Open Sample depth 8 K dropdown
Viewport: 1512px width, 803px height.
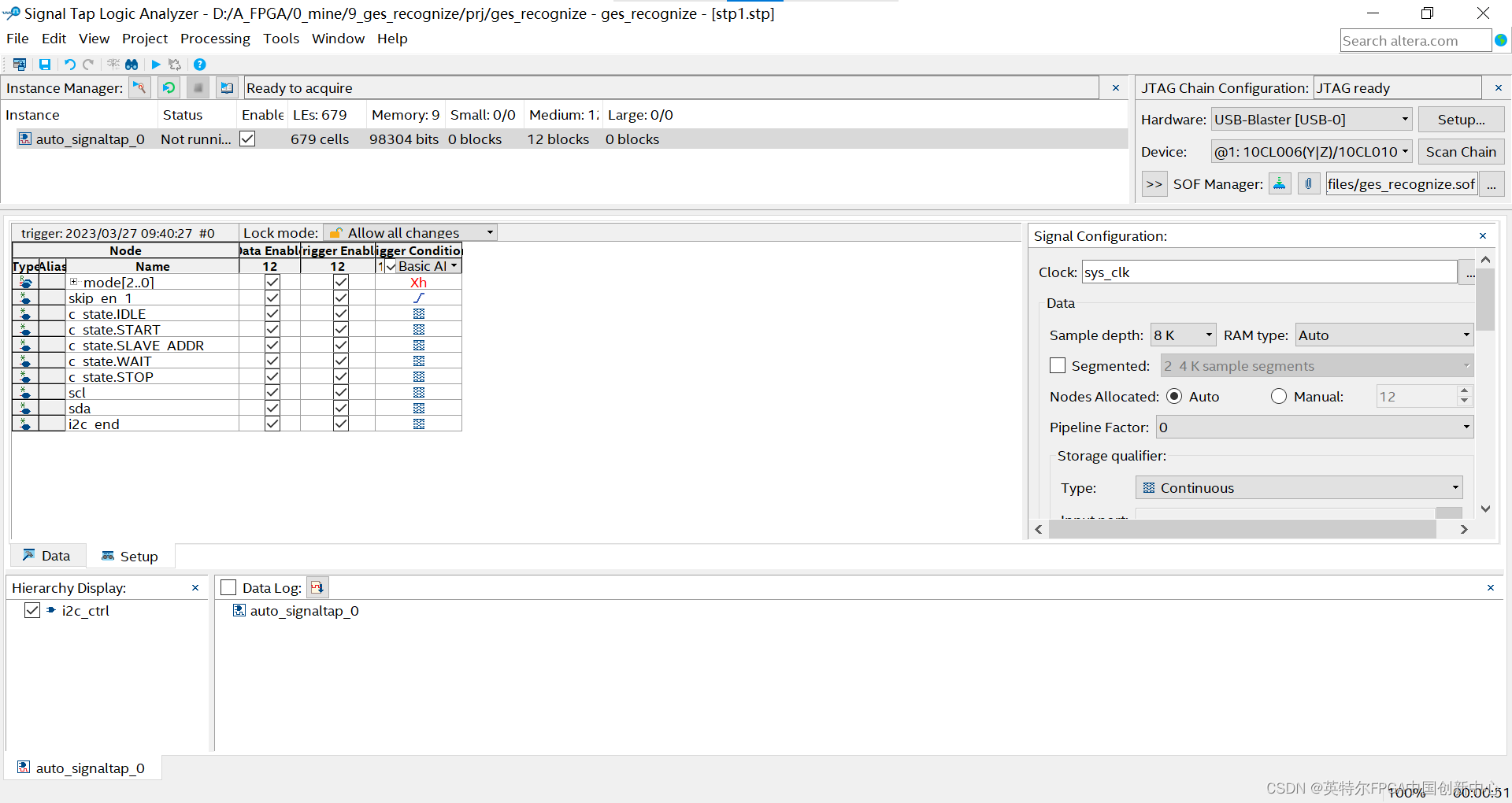[1184, 335]
